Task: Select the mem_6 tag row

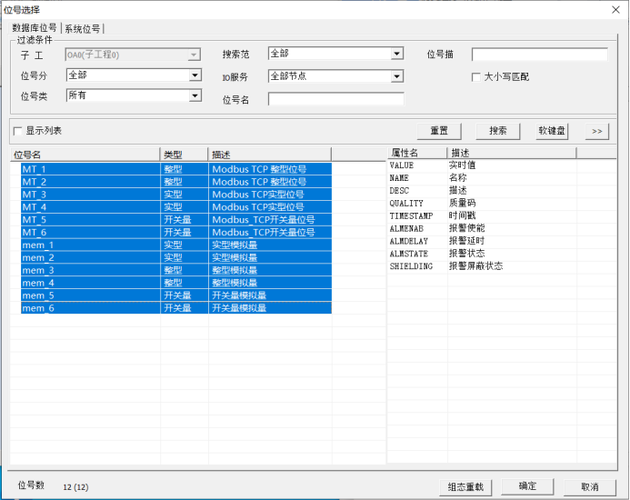Action: pos(176,308)
